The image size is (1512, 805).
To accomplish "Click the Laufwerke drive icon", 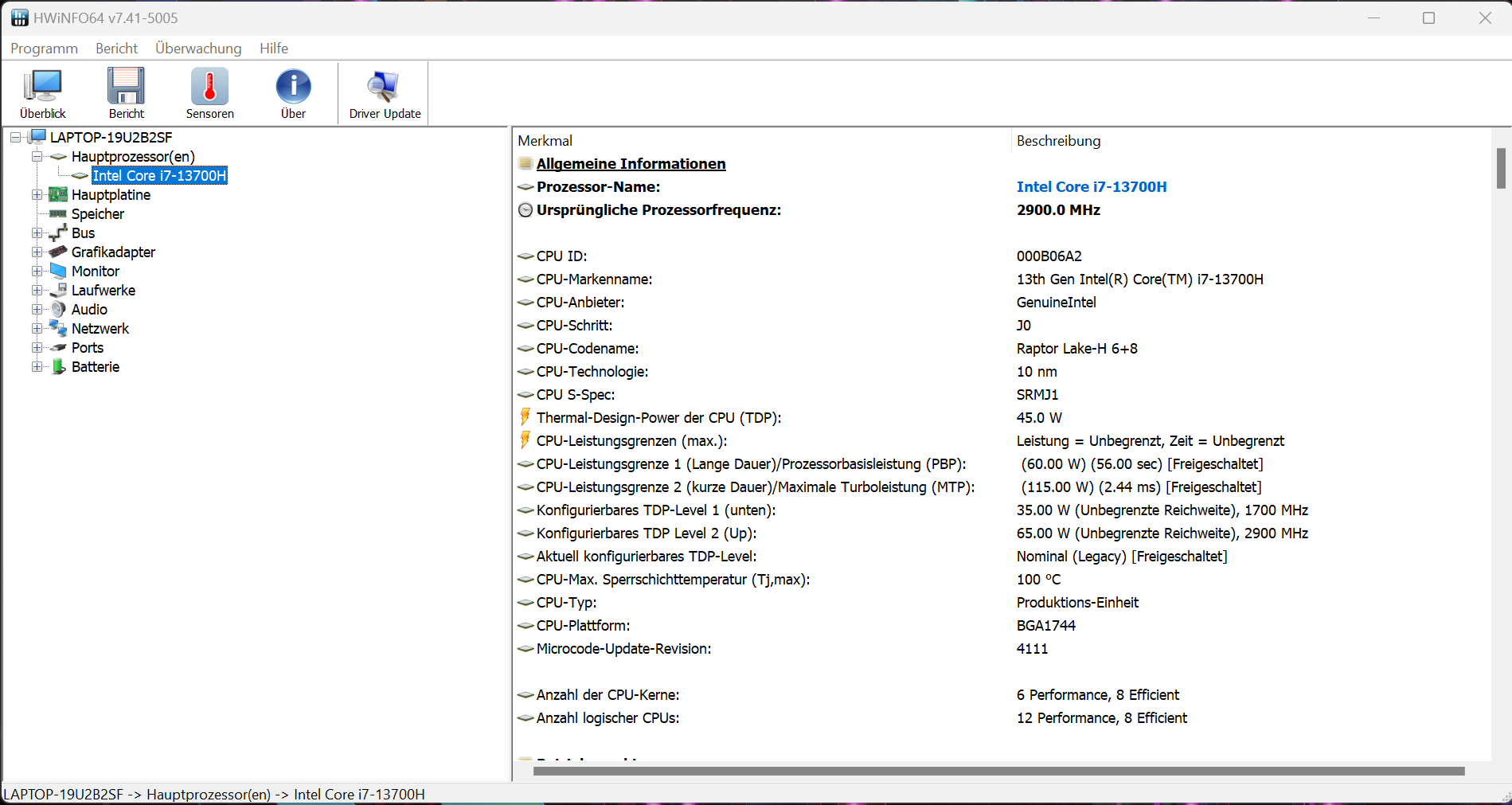I will coord(58,290).
